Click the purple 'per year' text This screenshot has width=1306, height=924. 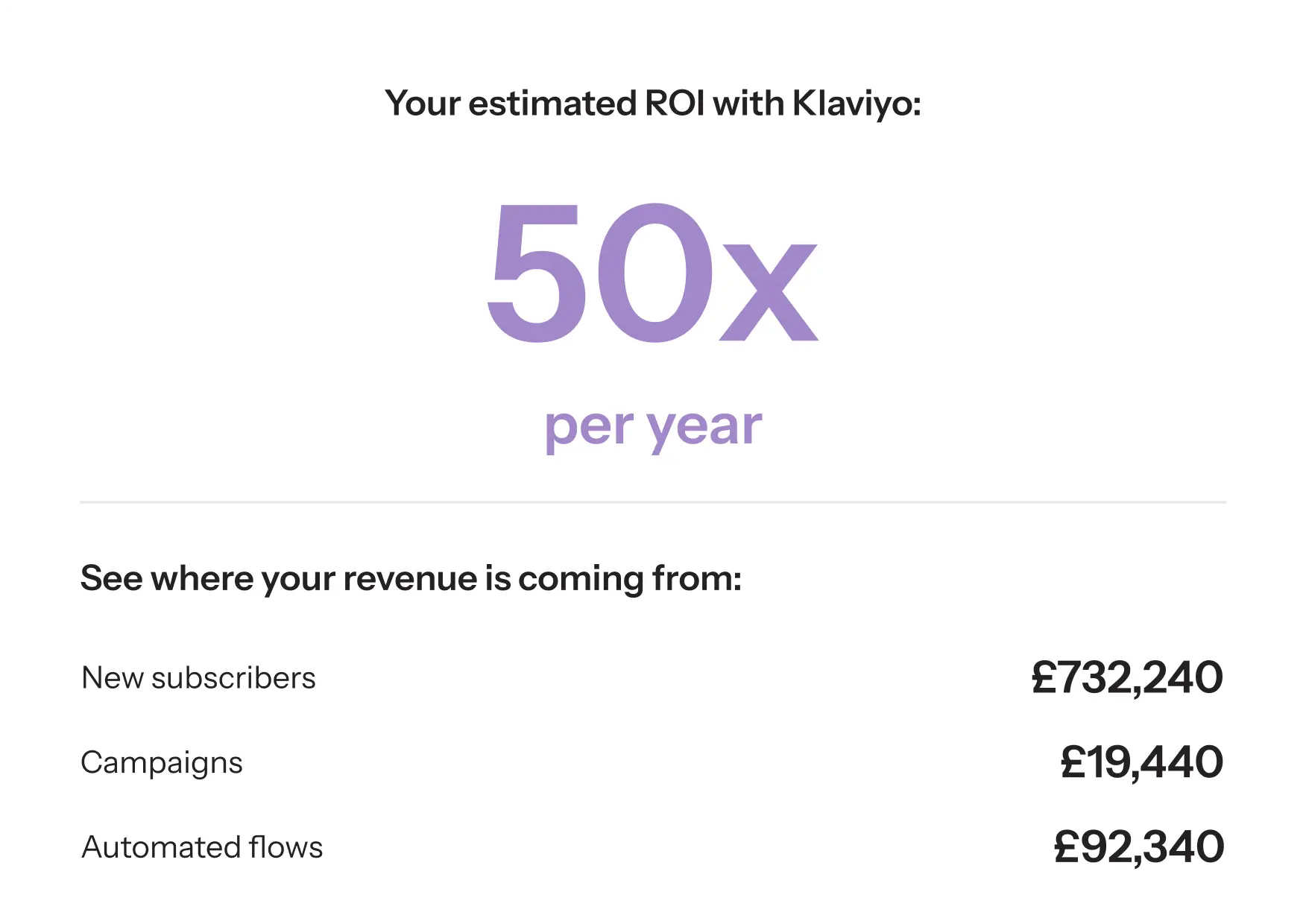point(653,427)
